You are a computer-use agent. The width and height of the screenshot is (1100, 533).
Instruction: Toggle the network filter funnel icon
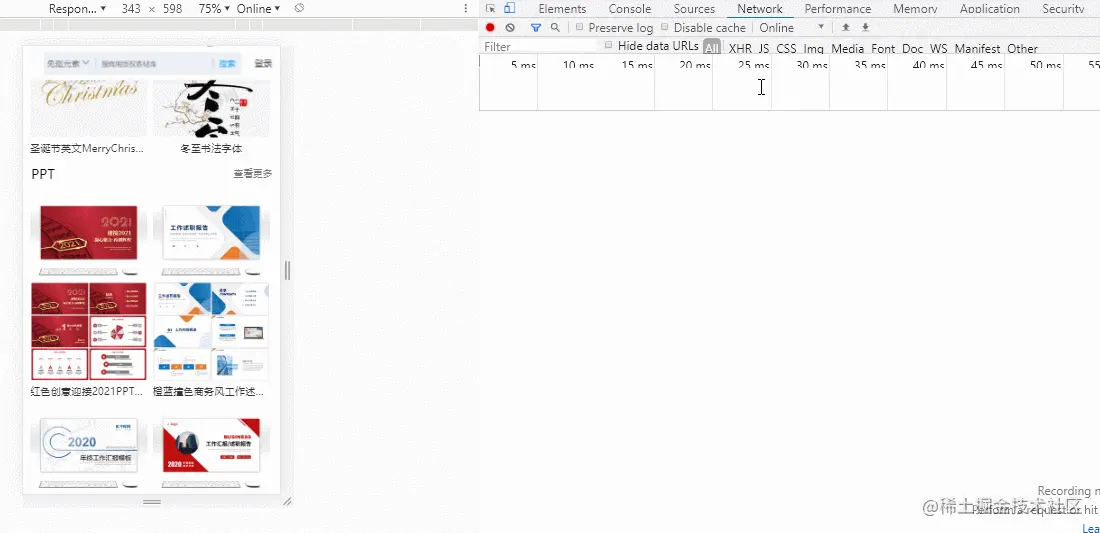click(x=536, y=27)
